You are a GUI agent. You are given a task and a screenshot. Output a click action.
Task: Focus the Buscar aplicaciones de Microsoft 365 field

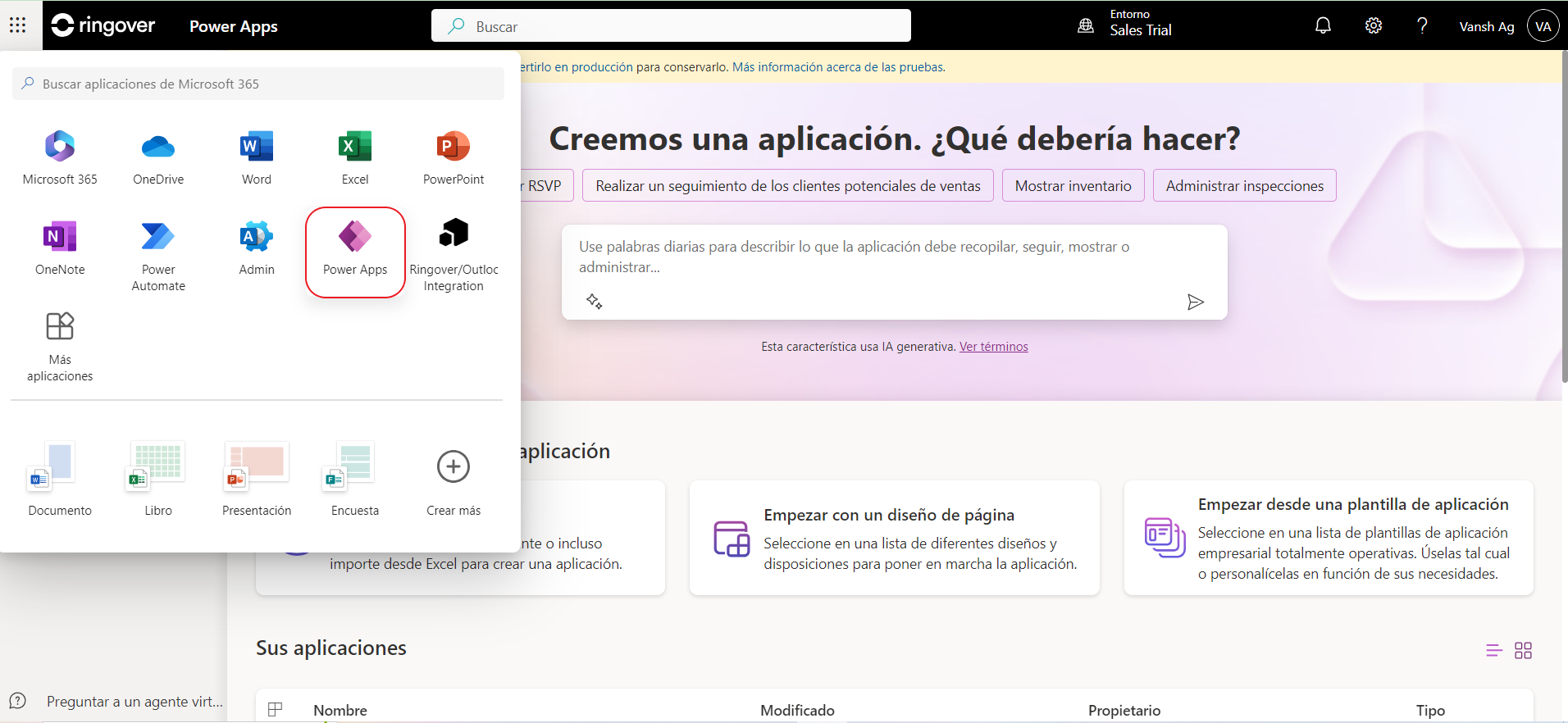click(x=258, y=84)
